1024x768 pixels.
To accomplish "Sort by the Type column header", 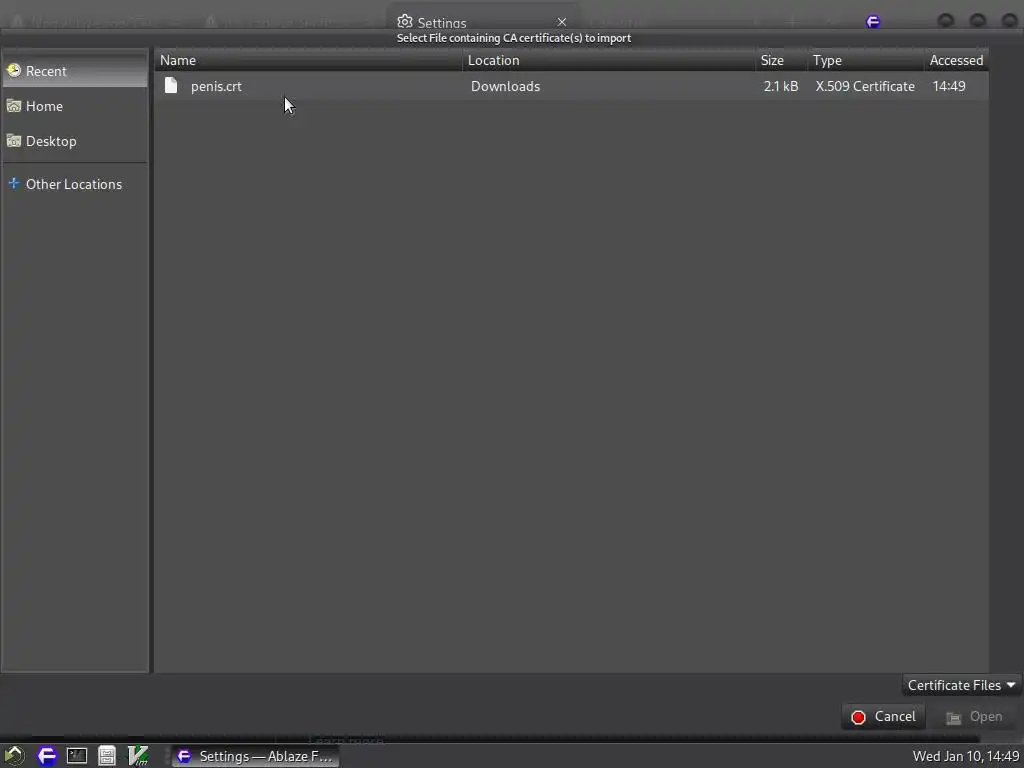I will click(865, 60).
